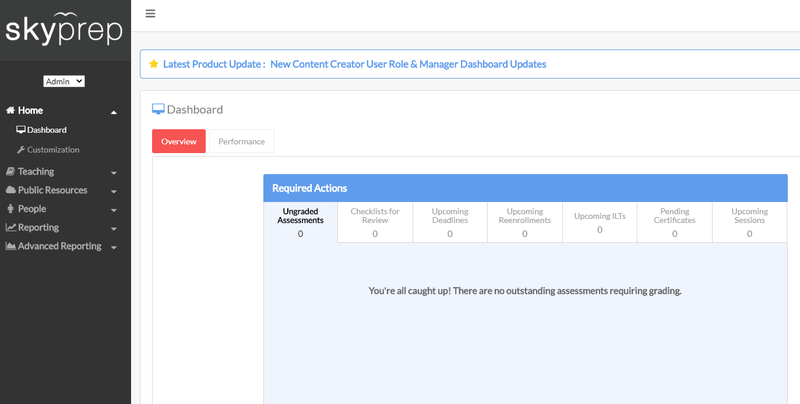Click the People person icon
The height and width of the screenshot is (404, 800).
pyautogui.click(x=10, y=209)
